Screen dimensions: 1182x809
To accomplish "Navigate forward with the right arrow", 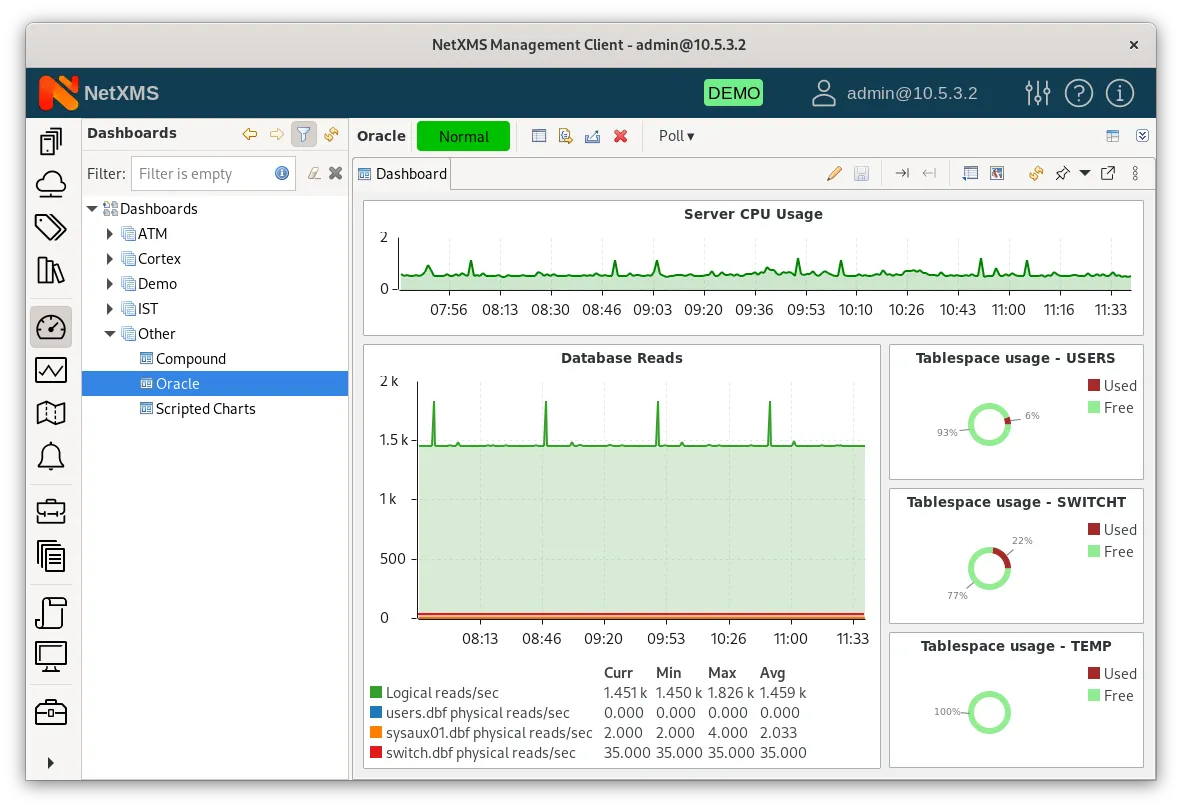I will tap(277, 134).
